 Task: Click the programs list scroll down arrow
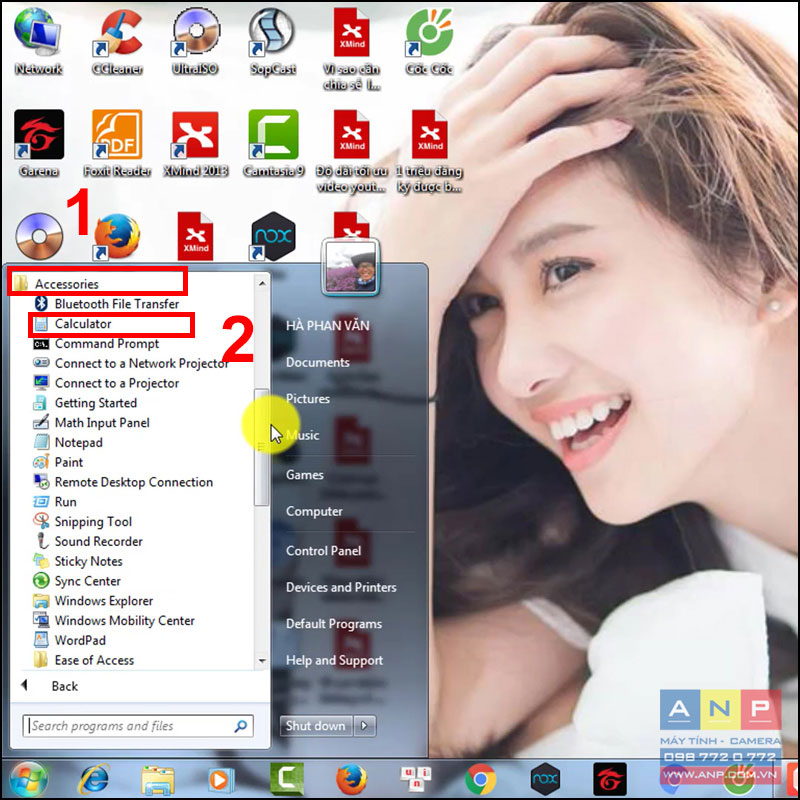pos(262,661)
